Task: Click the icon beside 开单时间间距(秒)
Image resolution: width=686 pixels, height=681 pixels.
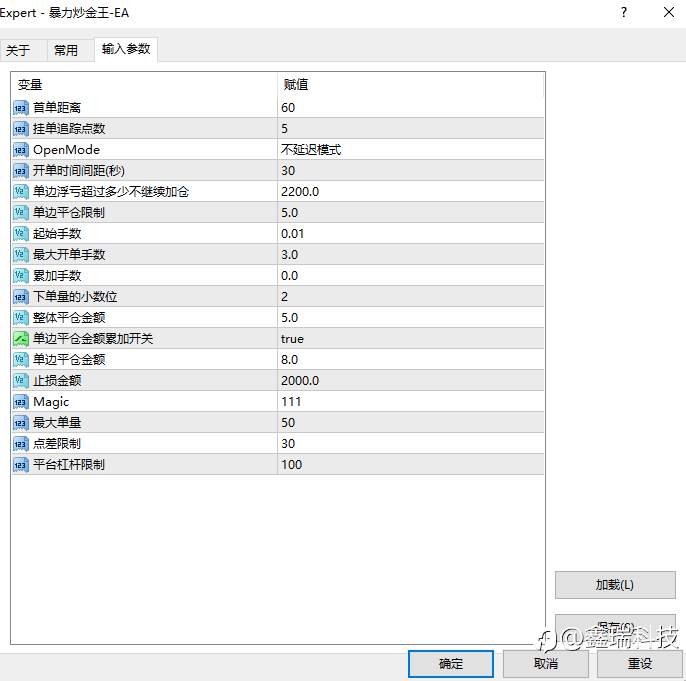Action: [x=21, y=171]
